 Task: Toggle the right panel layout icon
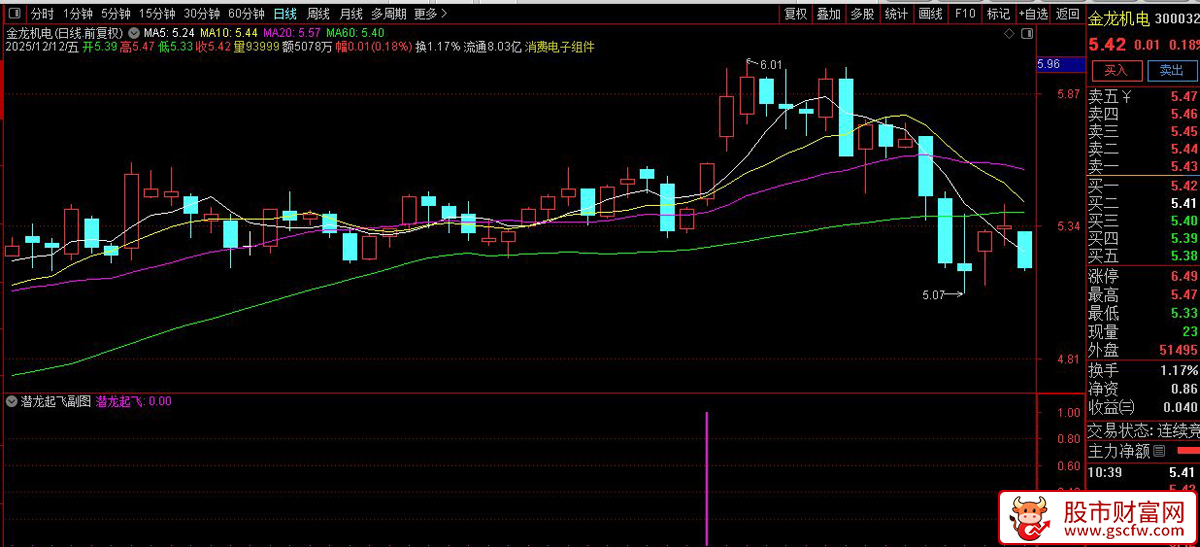[x=1027, y=33]
